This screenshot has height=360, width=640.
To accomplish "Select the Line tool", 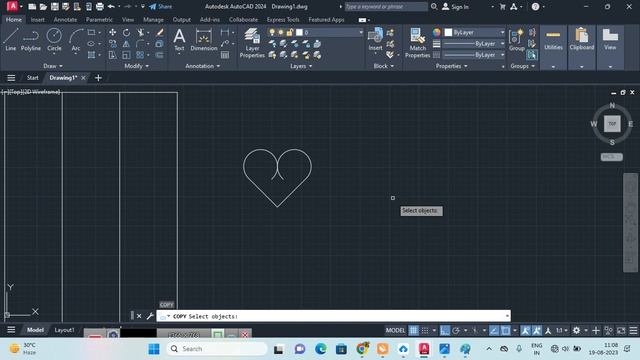I will (11, 40).
